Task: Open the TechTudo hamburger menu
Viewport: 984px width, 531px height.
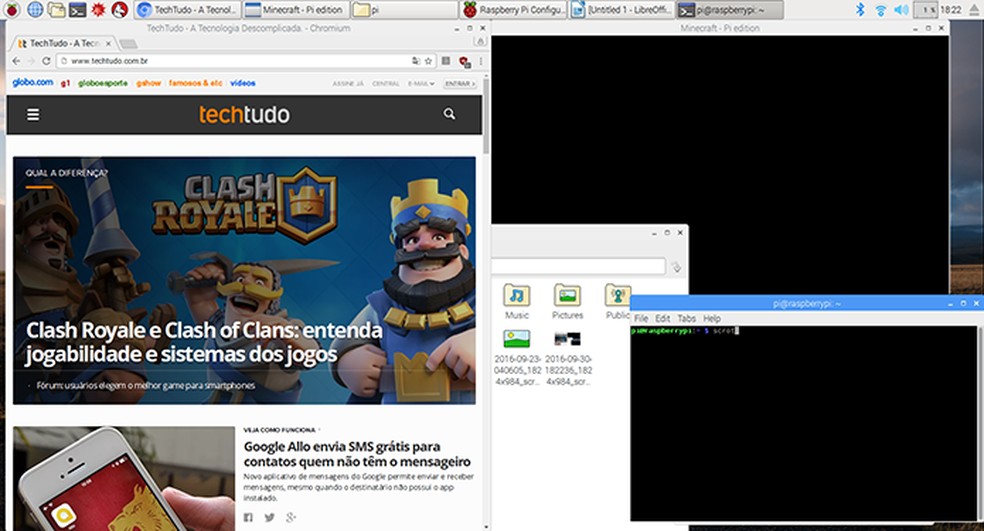Action: pyautogui.click(x=33, y=114)
